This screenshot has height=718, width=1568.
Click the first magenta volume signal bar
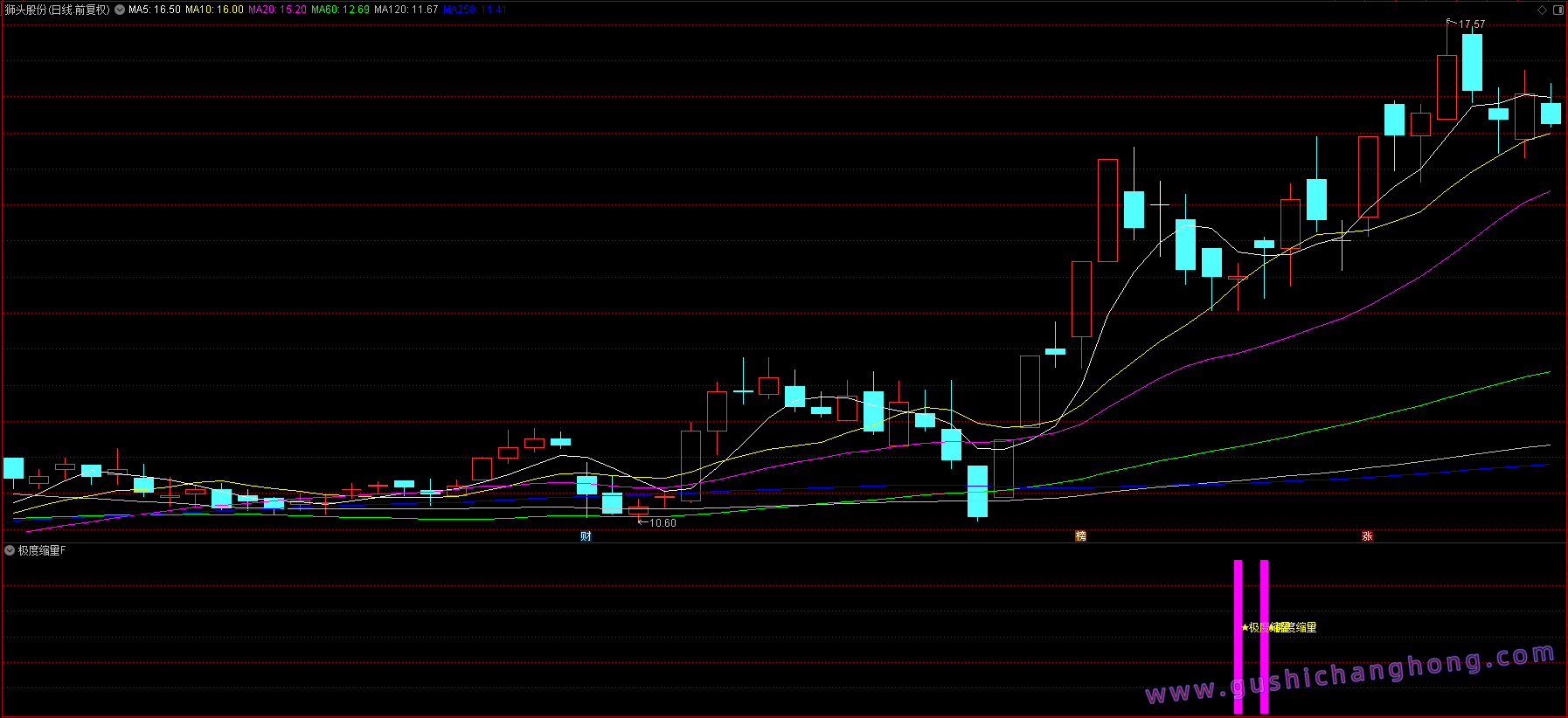[x=1238, y=636]
